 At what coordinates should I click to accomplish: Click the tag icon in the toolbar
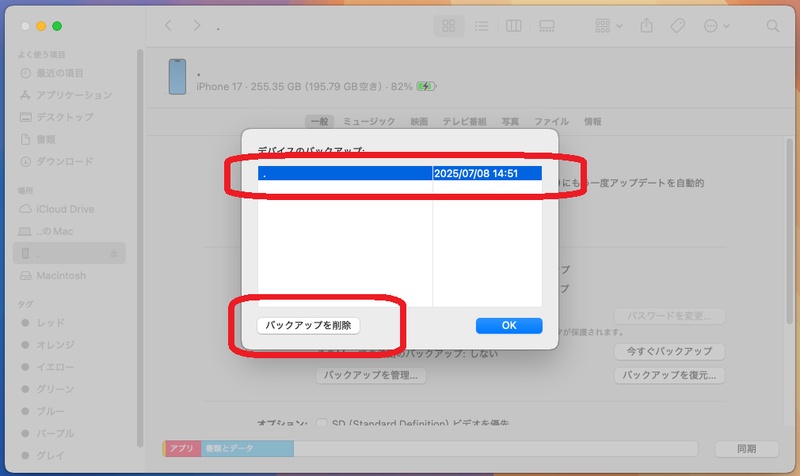[678, 26]
